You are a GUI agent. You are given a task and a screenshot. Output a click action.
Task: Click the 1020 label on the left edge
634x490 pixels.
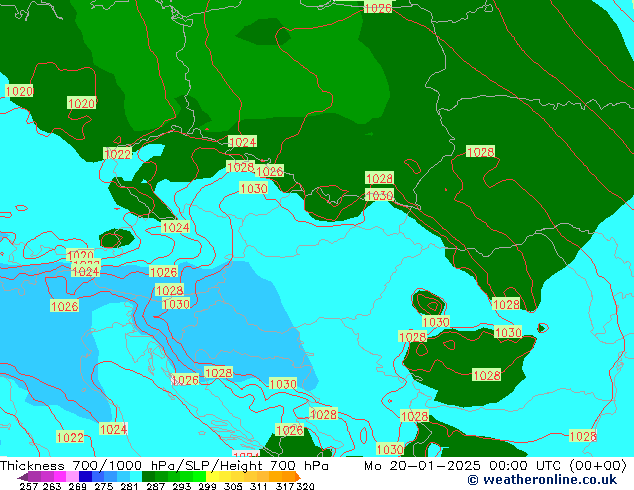click(x=19, y=91)
